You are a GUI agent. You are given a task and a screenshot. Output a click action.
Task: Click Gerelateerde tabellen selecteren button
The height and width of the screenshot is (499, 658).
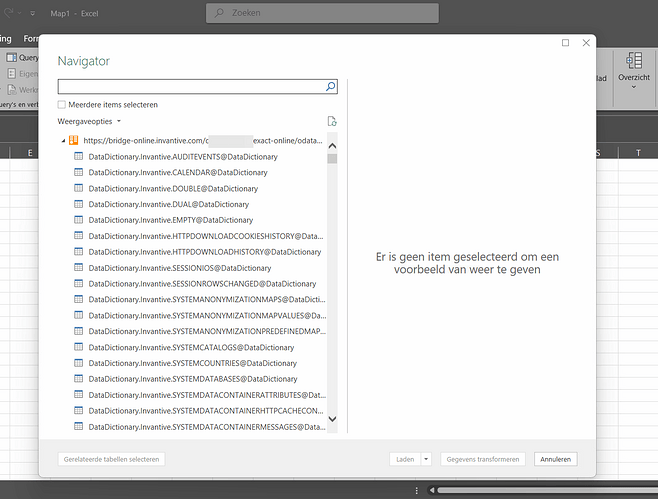click(x=111, y=459)
